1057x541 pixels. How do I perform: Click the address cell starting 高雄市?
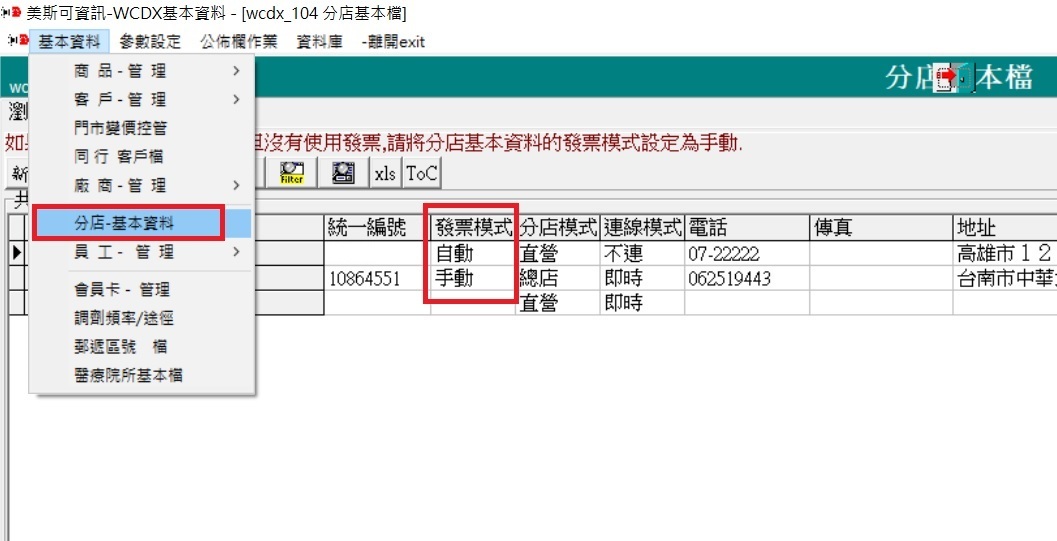click(1004, 253)
